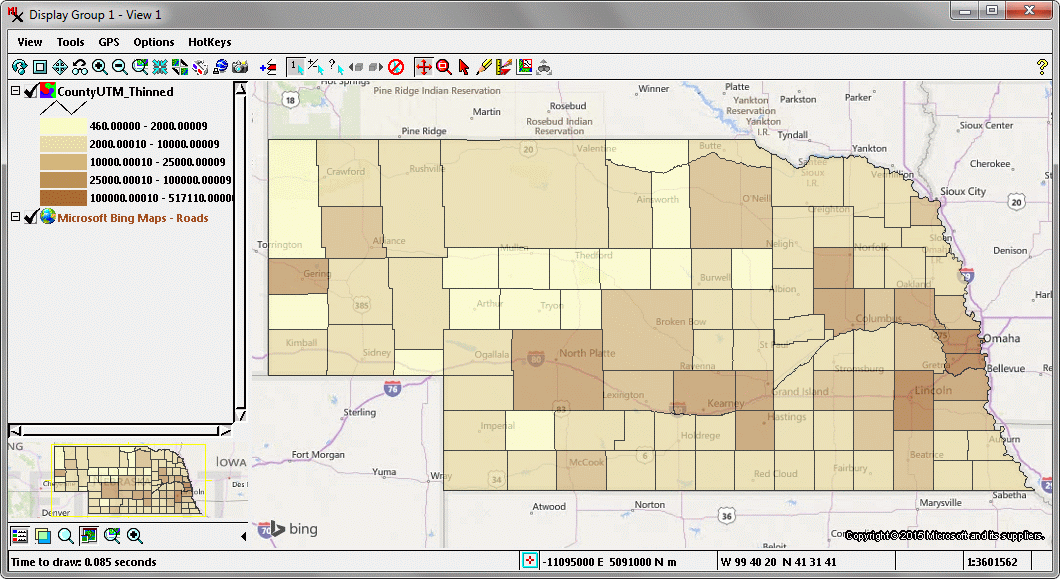Click the yellow help question mark
1060x579 pixels.
(x=1042, y=67)
